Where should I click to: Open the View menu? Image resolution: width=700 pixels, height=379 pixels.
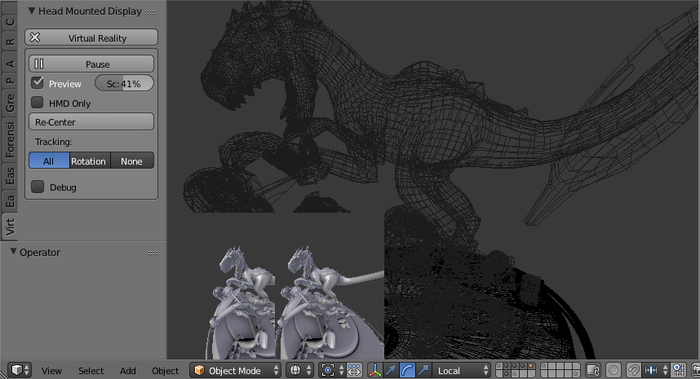[x=52, y=371]
